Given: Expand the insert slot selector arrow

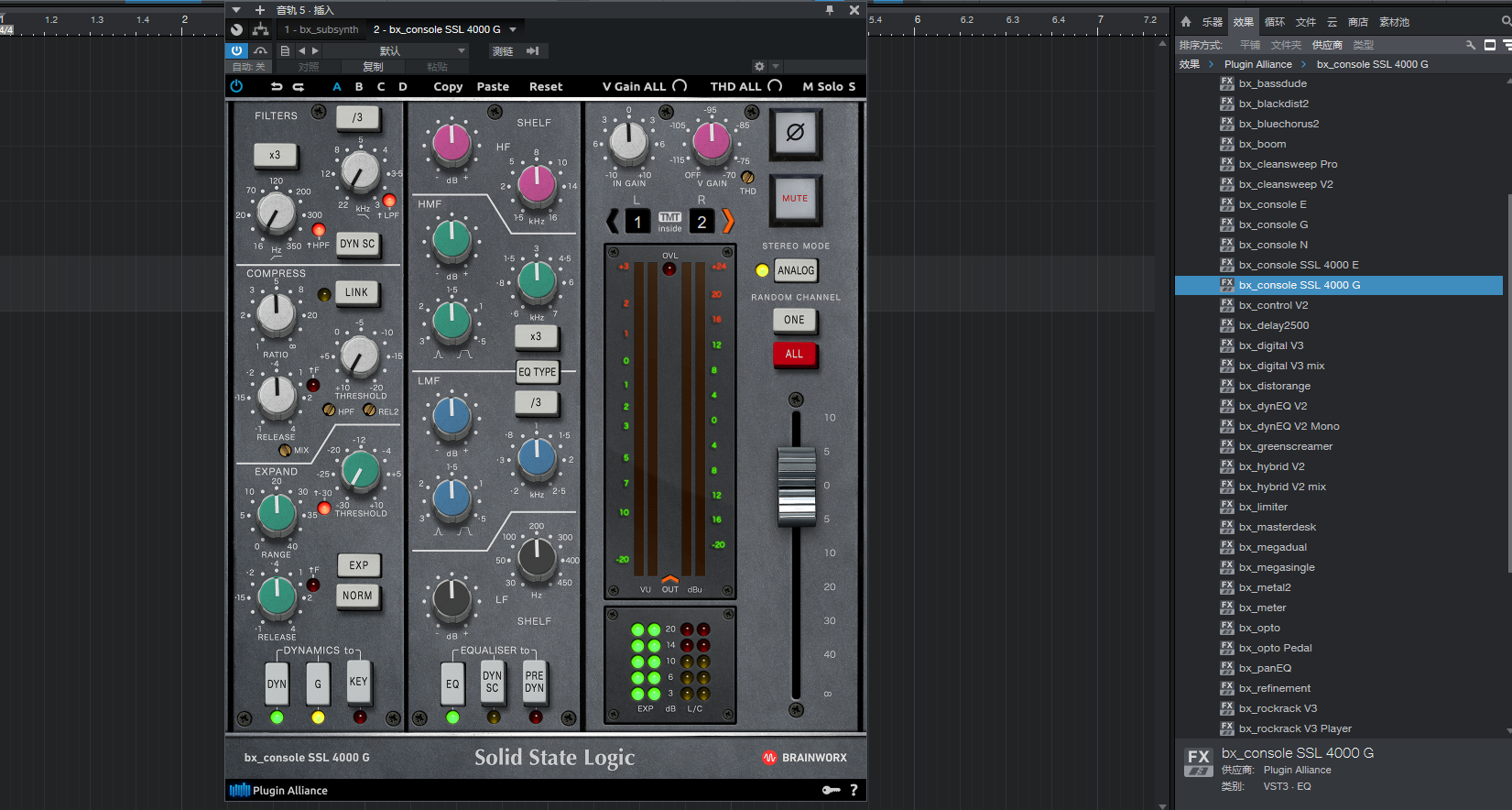Looking at the screenshot, I should tap(513, 29).
